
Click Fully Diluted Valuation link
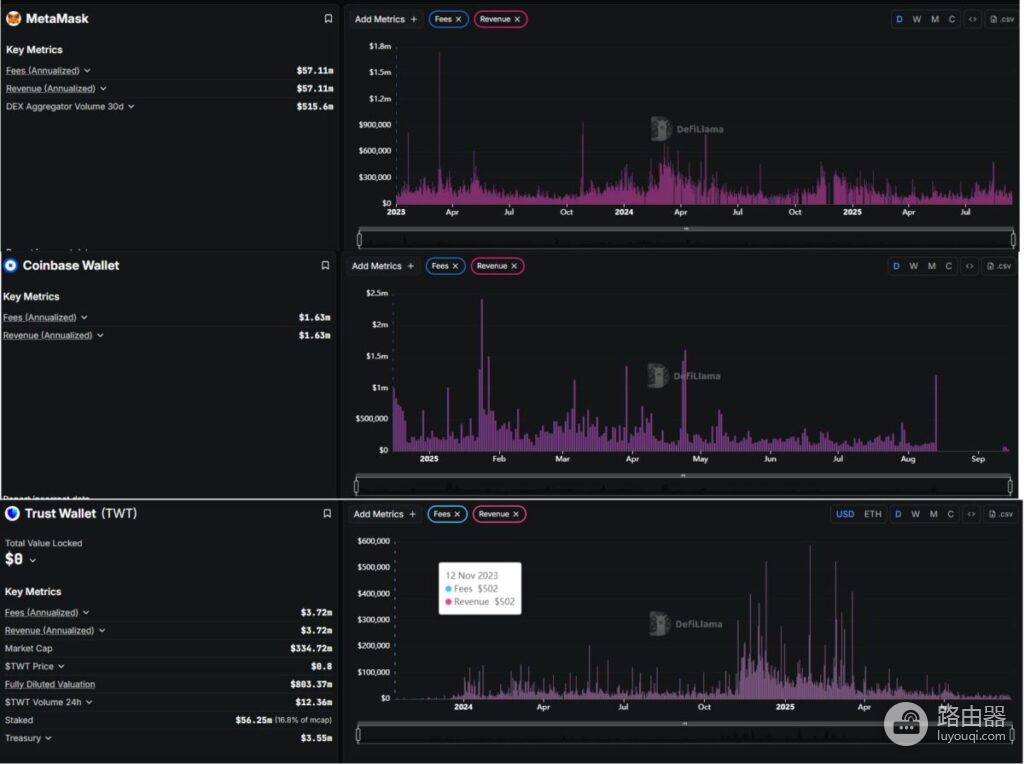(x=50, y=684)
